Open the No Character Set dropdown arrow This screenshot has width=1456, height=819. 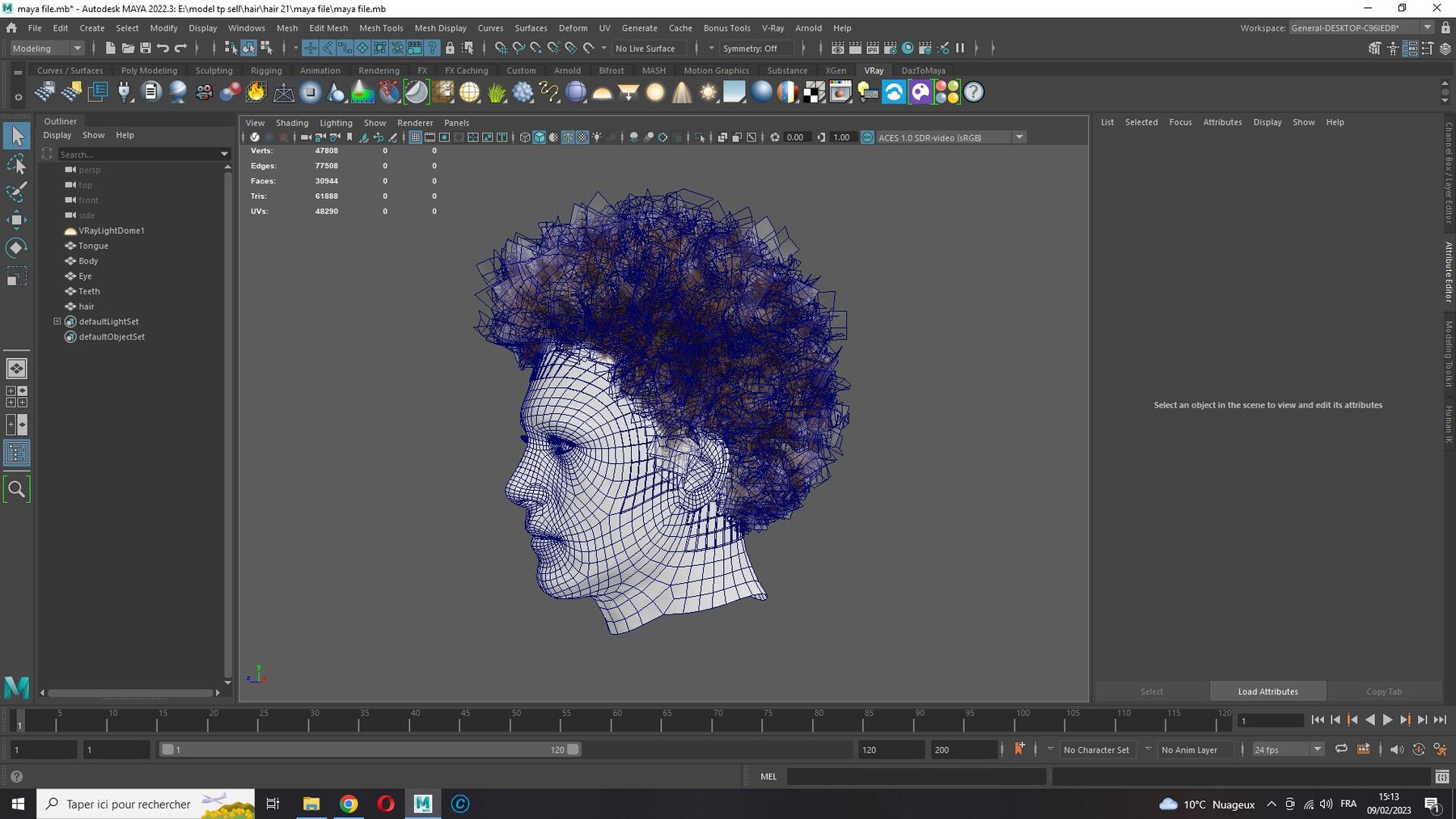coord(1050,749)
